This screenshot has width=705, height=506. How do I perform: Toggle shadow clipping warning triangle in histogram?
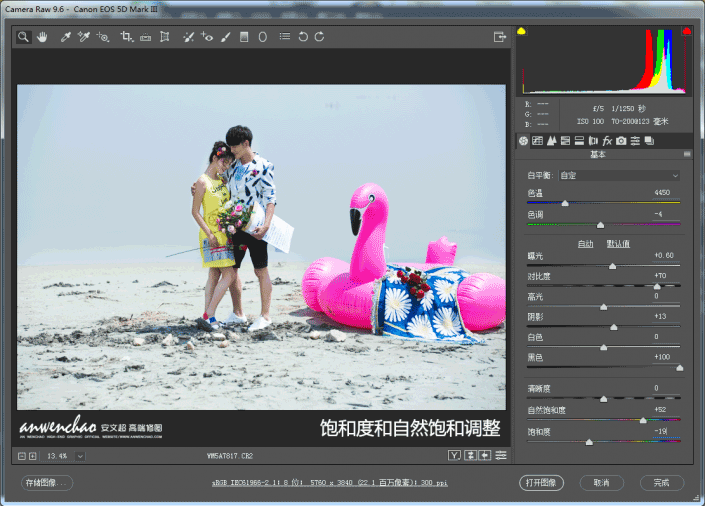pos(521,31)
